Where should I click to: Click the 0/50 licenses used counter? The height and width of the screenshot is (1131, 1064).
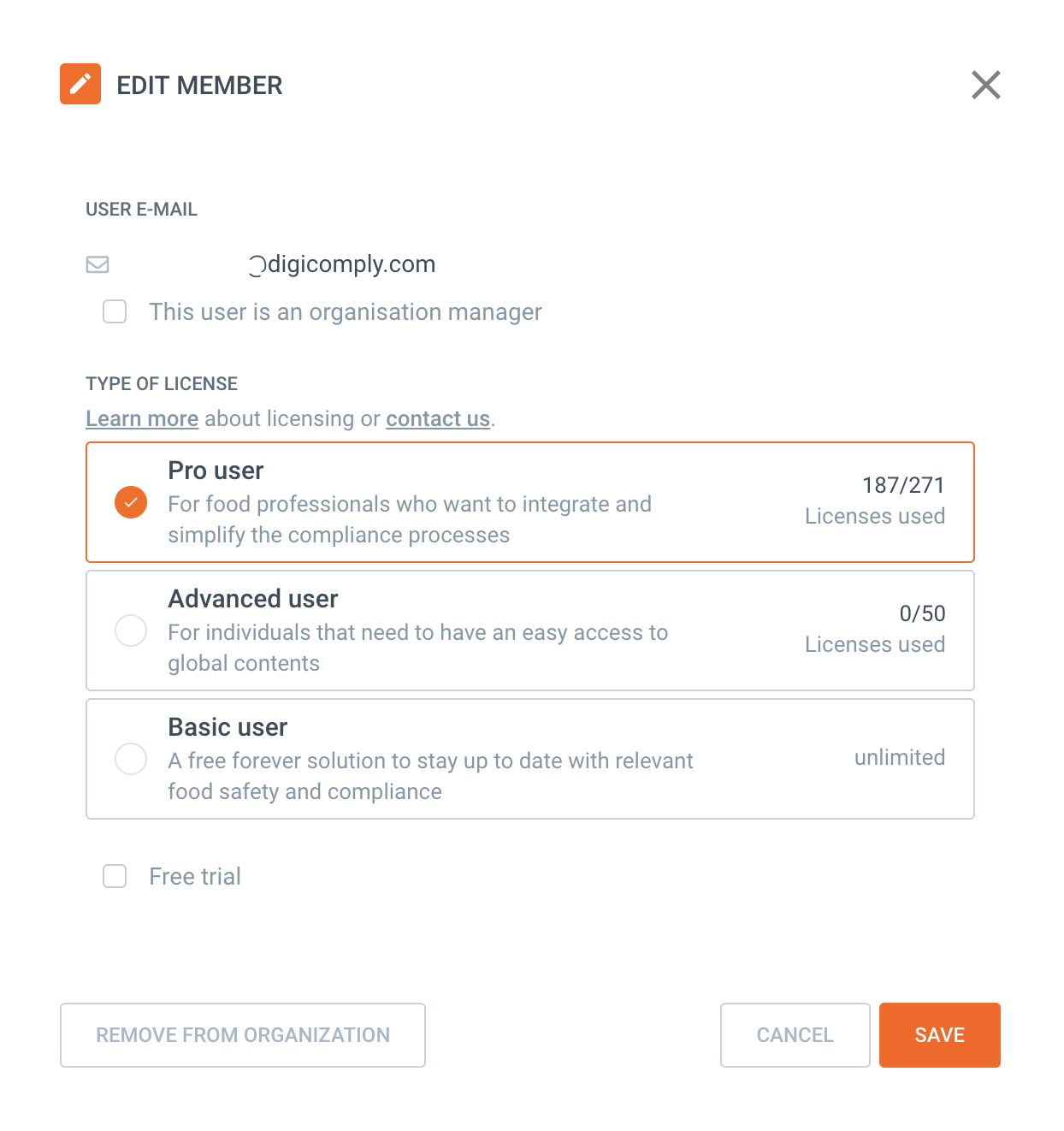[922, 614]
